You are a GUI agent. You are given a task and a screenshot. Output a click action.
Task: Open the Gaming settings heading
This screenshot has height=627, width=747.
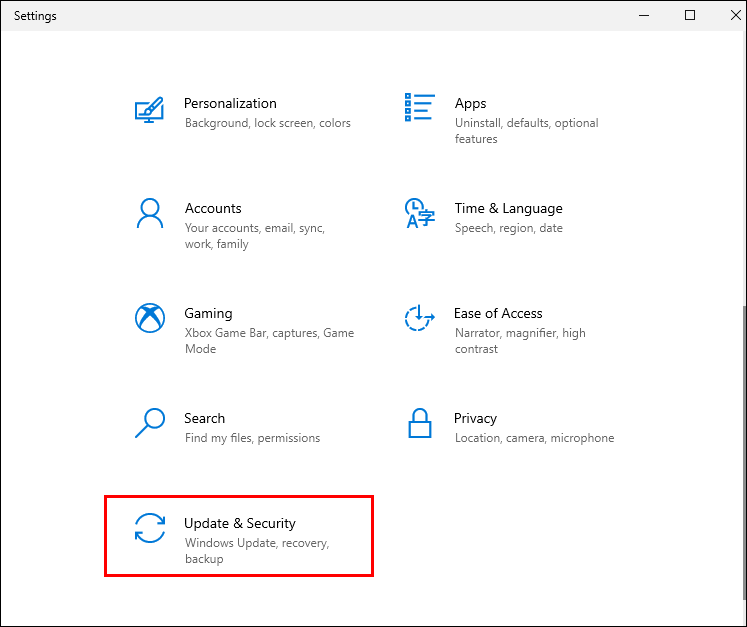(x=208, y=313)
